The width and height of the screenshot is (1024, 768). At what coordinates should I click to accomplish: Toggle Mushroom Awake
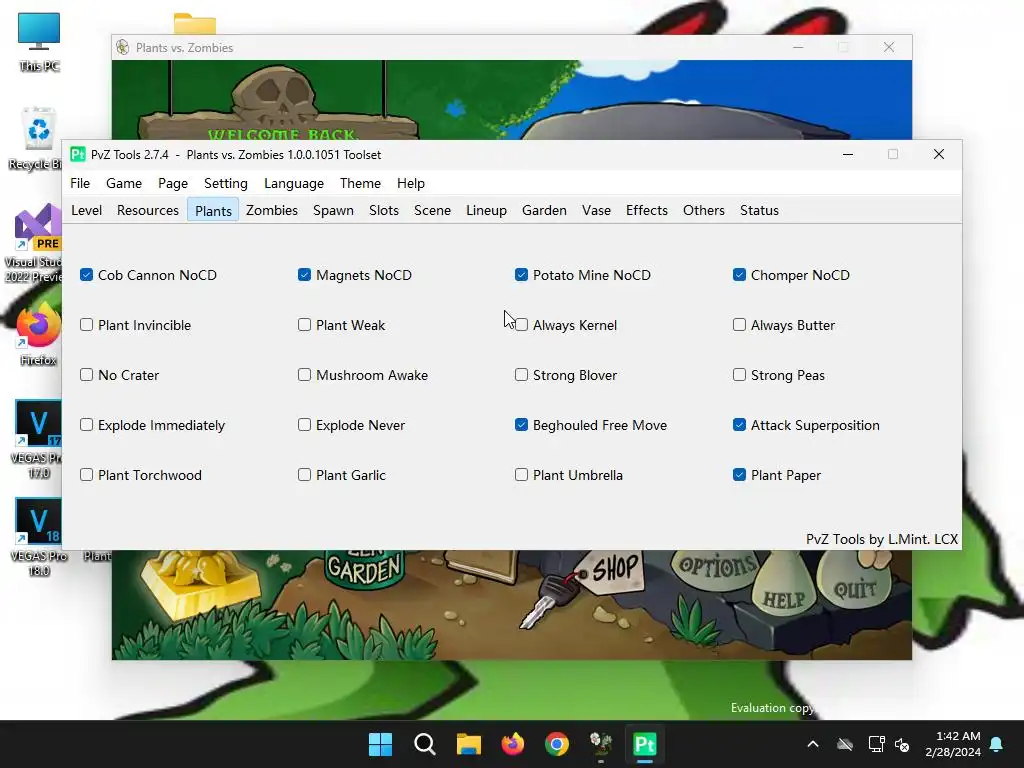point(304,375)
